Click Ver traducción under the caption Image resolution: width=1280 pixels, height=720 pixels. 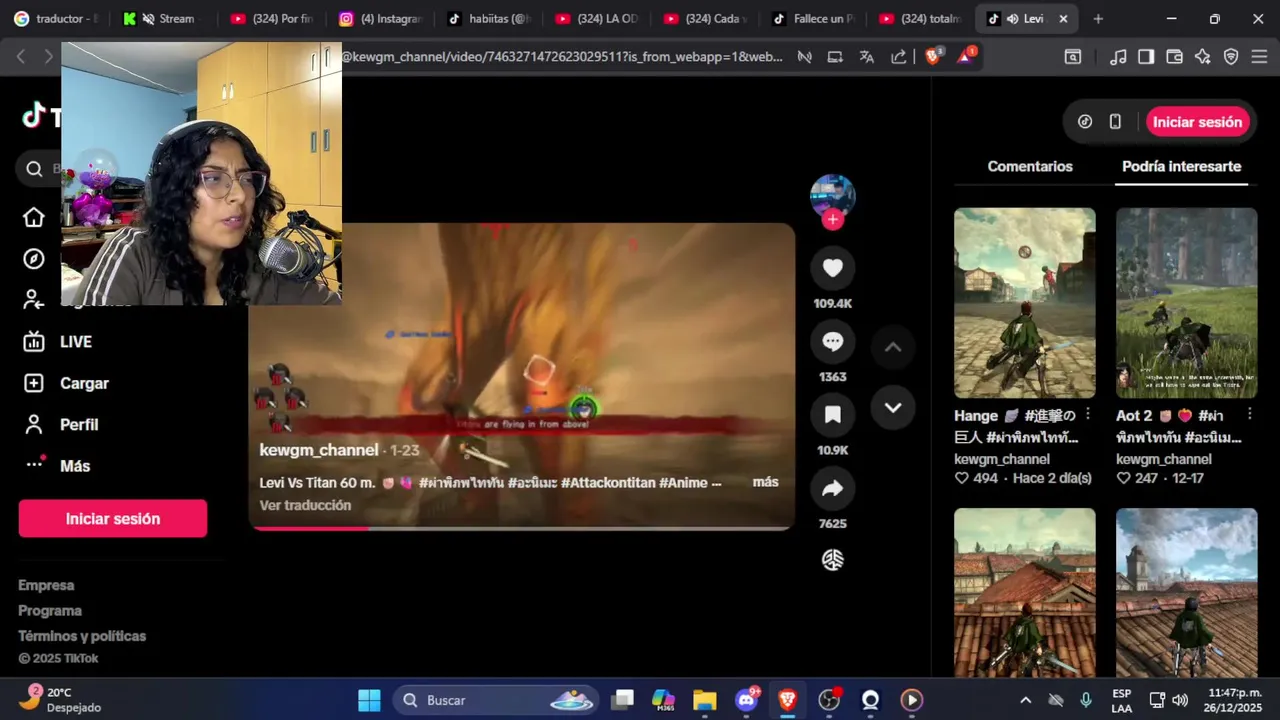click(x=305, y=505)
